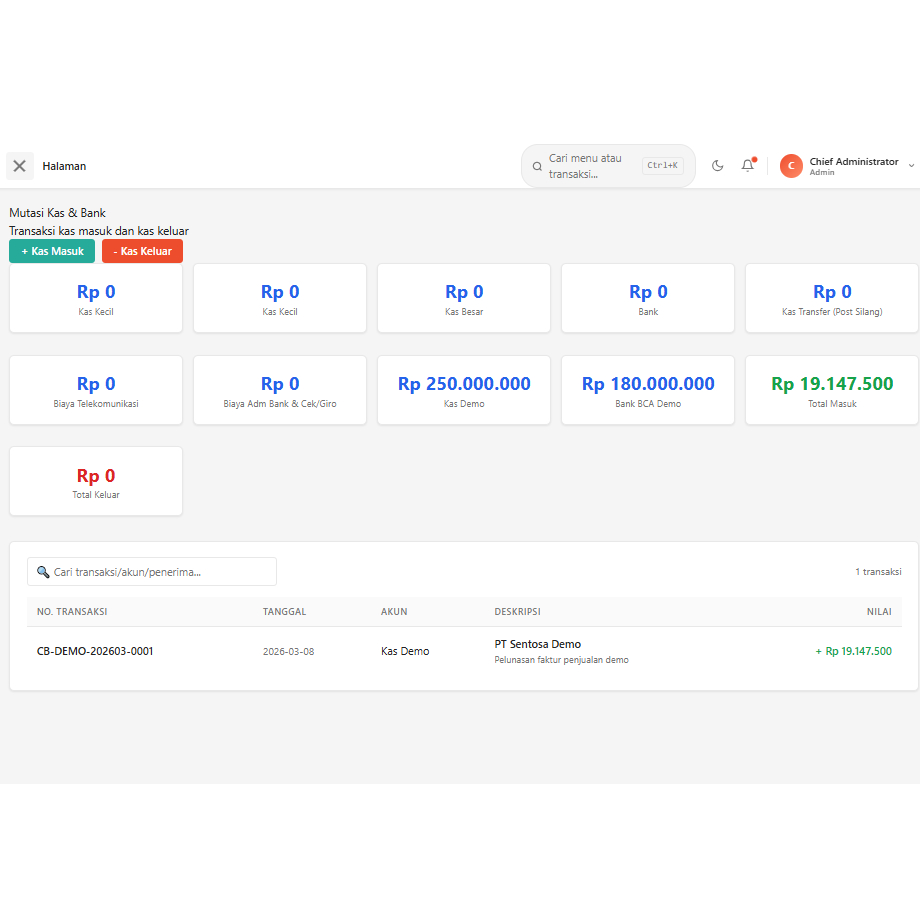
Task: Click PT Sentosa Demo description
Action: [x=537, y=644]
